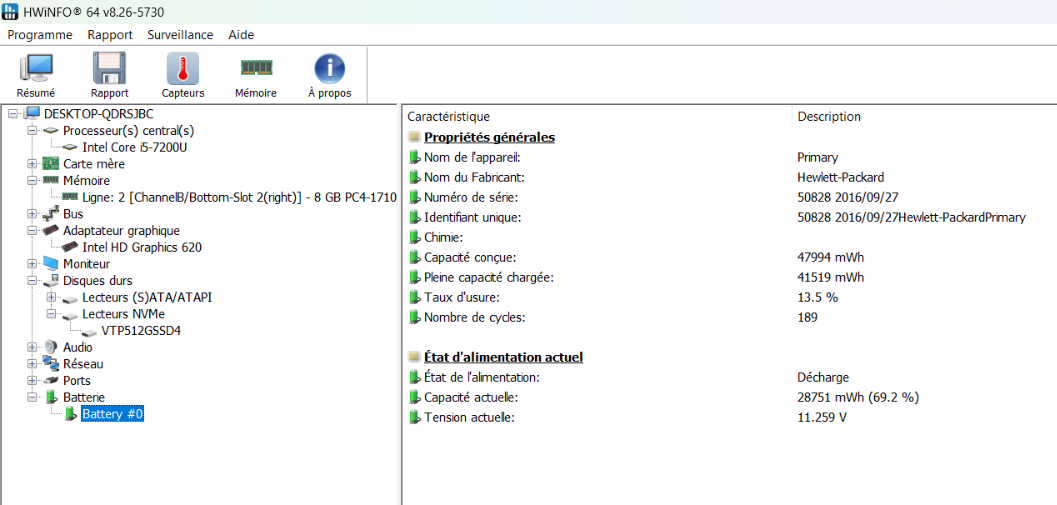Screen dimensions: 1057x505
Task: Expand the Carte mère node
Action: pyautogui.click(x=32, y=164)
